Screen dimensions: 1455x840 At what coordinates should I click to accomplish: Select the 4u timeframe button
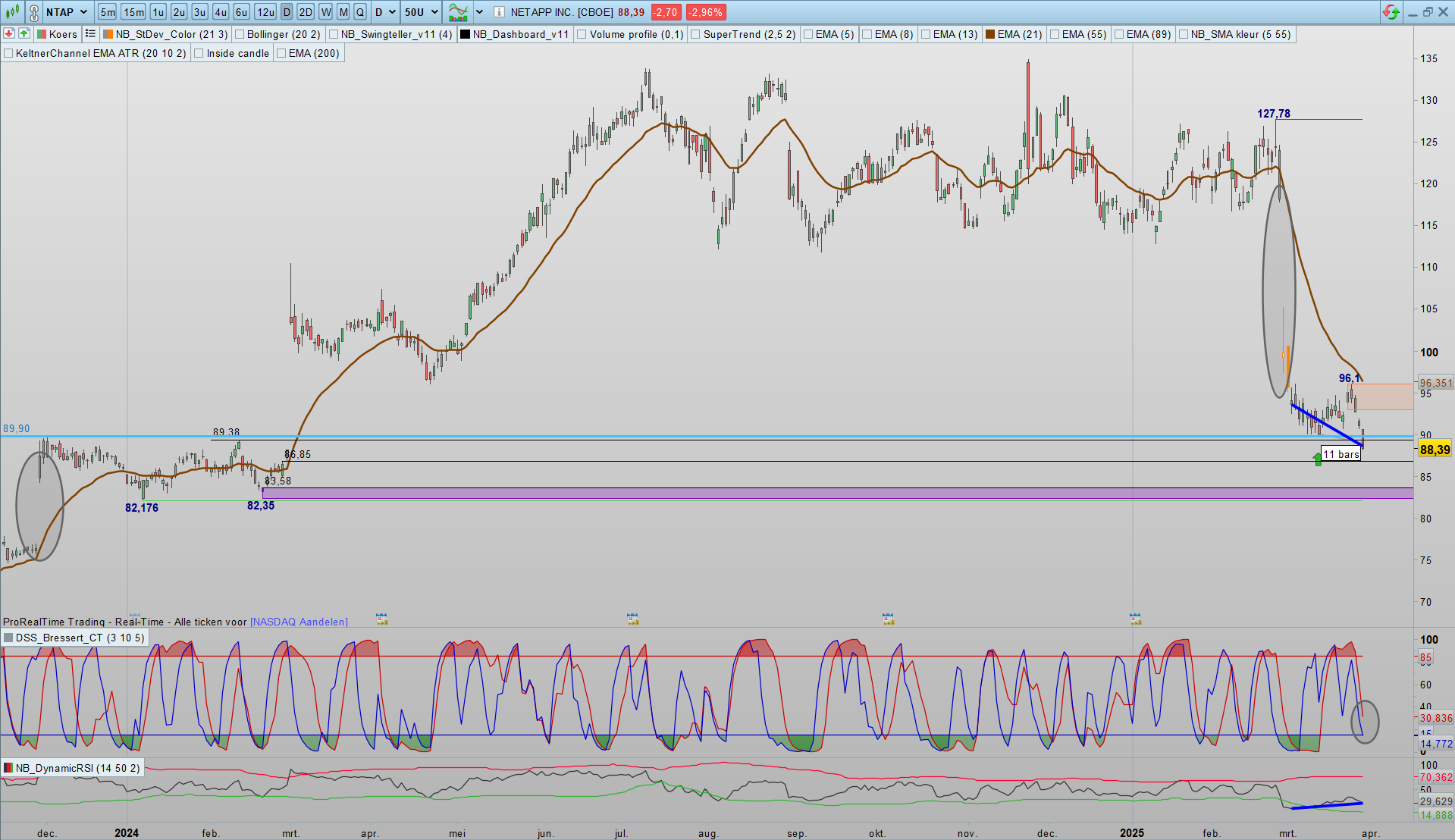(221, 12)
